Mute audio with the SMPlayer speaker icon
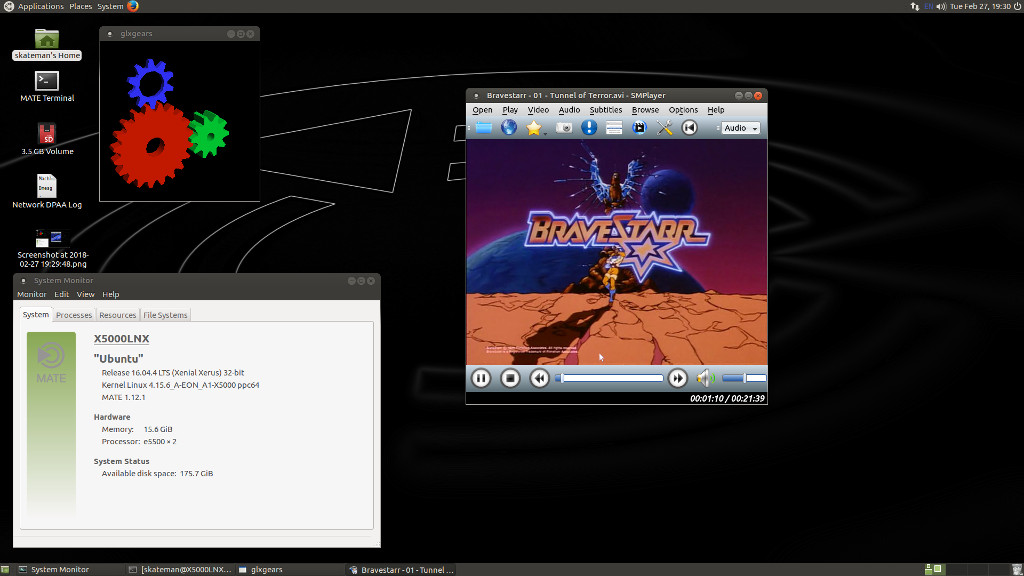 coord(704,378)
